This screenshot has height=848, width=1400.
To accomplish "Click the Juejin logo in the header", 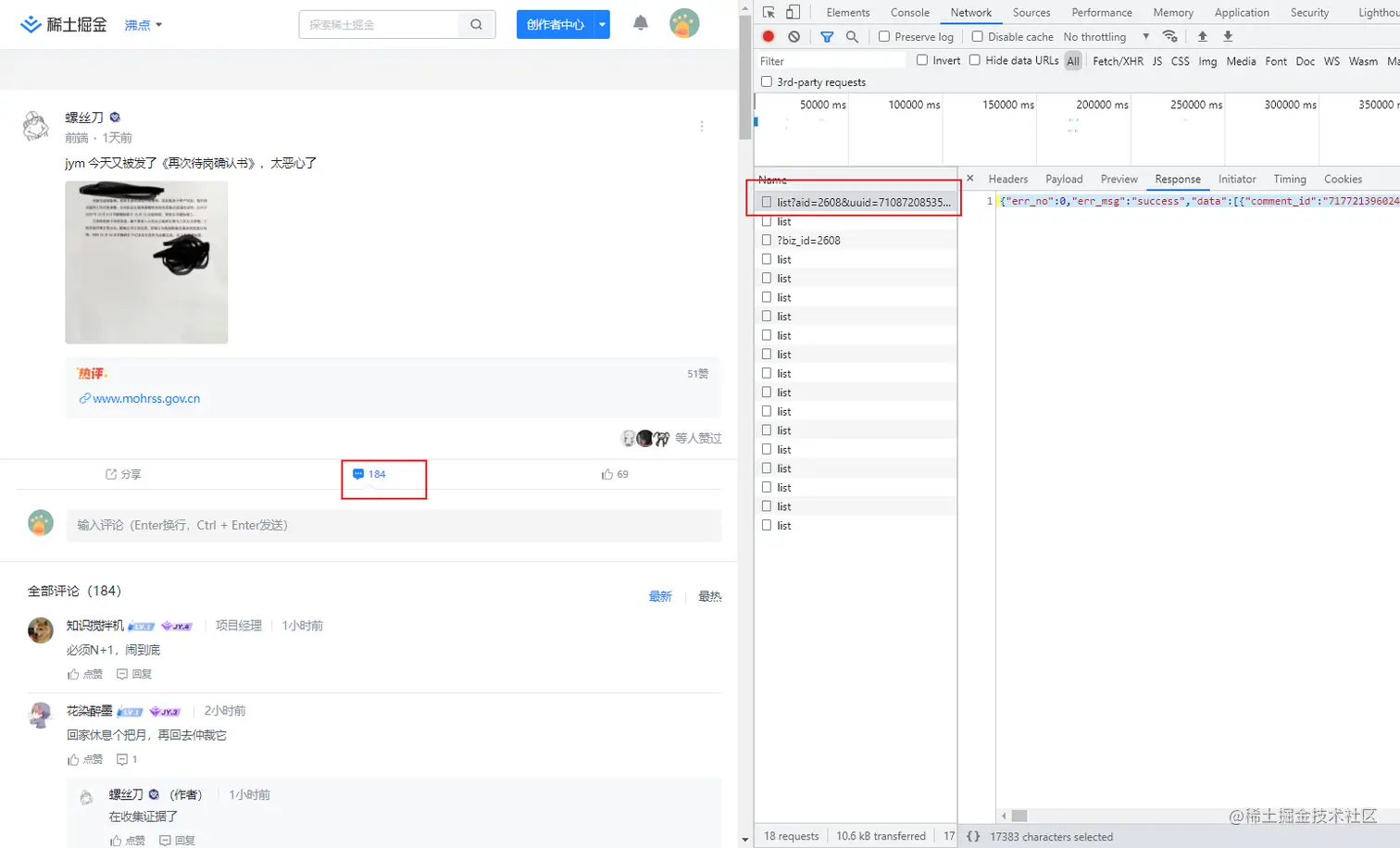I will [63, 25].
